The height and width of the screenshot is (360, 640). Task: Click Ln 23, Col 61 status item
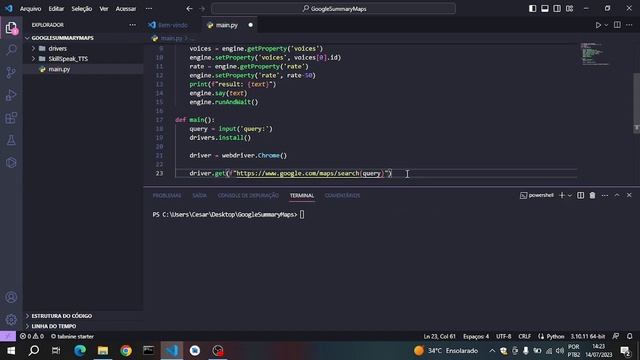439,336
